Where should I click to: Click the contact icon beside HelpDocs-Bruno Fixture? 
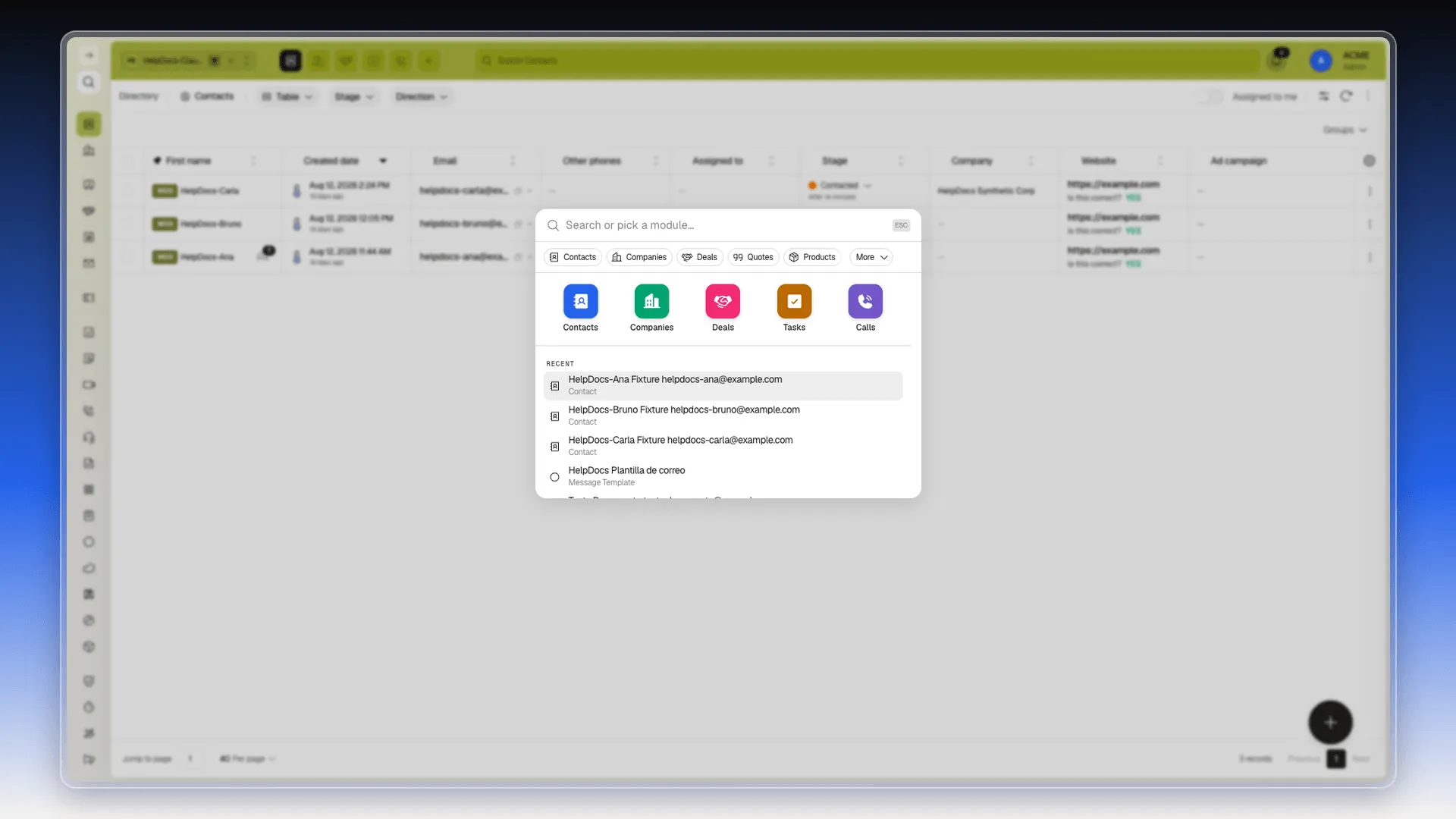[554, 416]
